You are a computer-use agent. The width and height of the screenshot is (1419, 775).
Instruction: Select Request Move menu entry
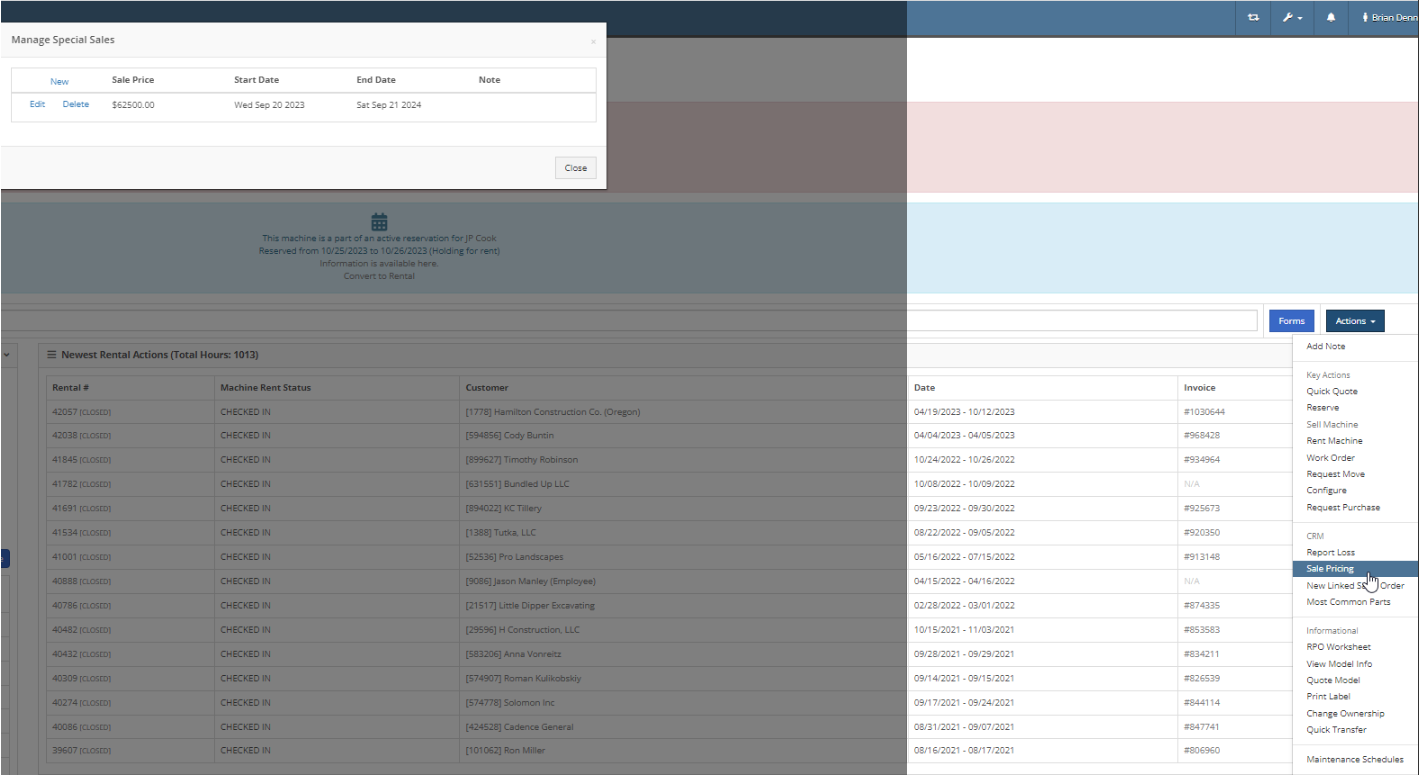(1335, 474)
